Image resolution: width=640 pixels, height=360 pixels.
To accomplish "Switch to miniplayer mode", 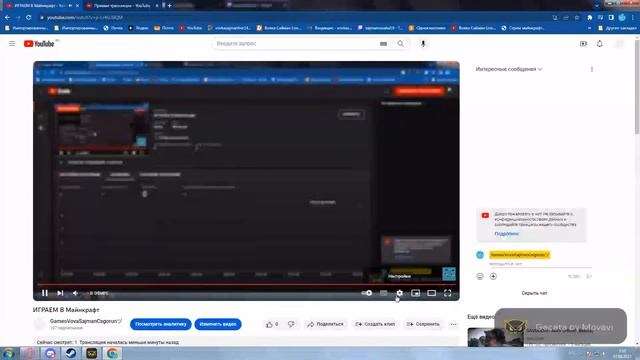I will pyautogui.click(x=416, y=293).
